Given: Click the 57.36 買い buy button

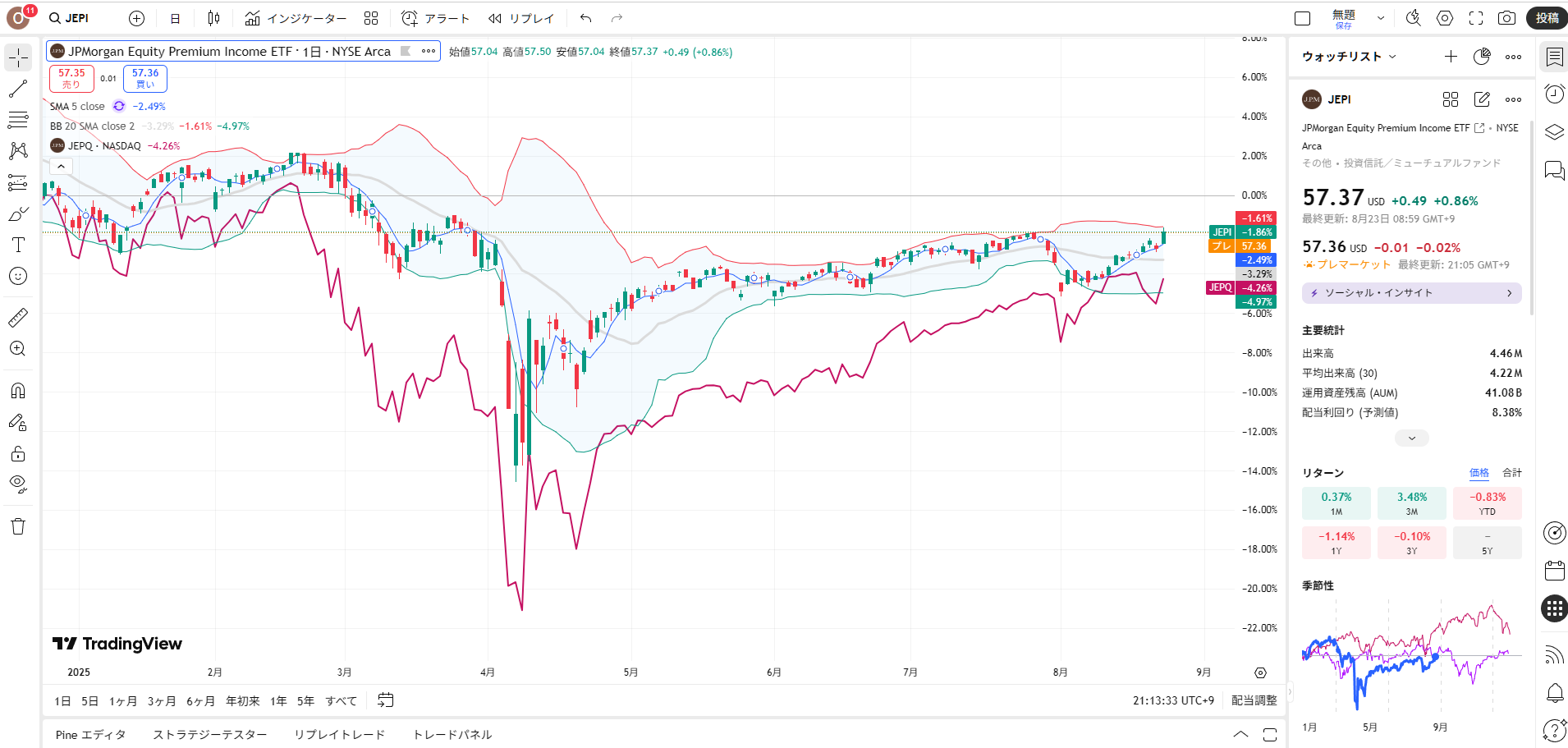Looking at the screenshot, I should click(x=145, y=78).
